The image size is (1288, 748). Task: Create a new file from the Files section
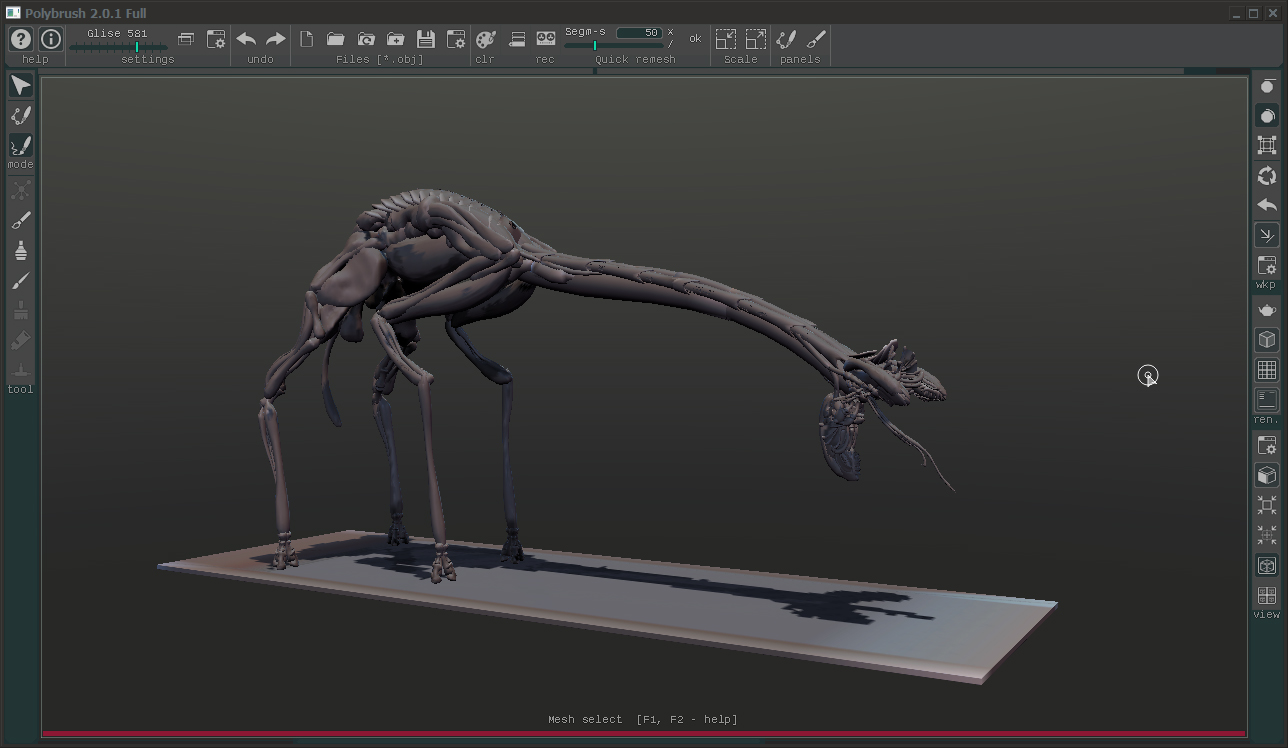click(x=306, y=38)
